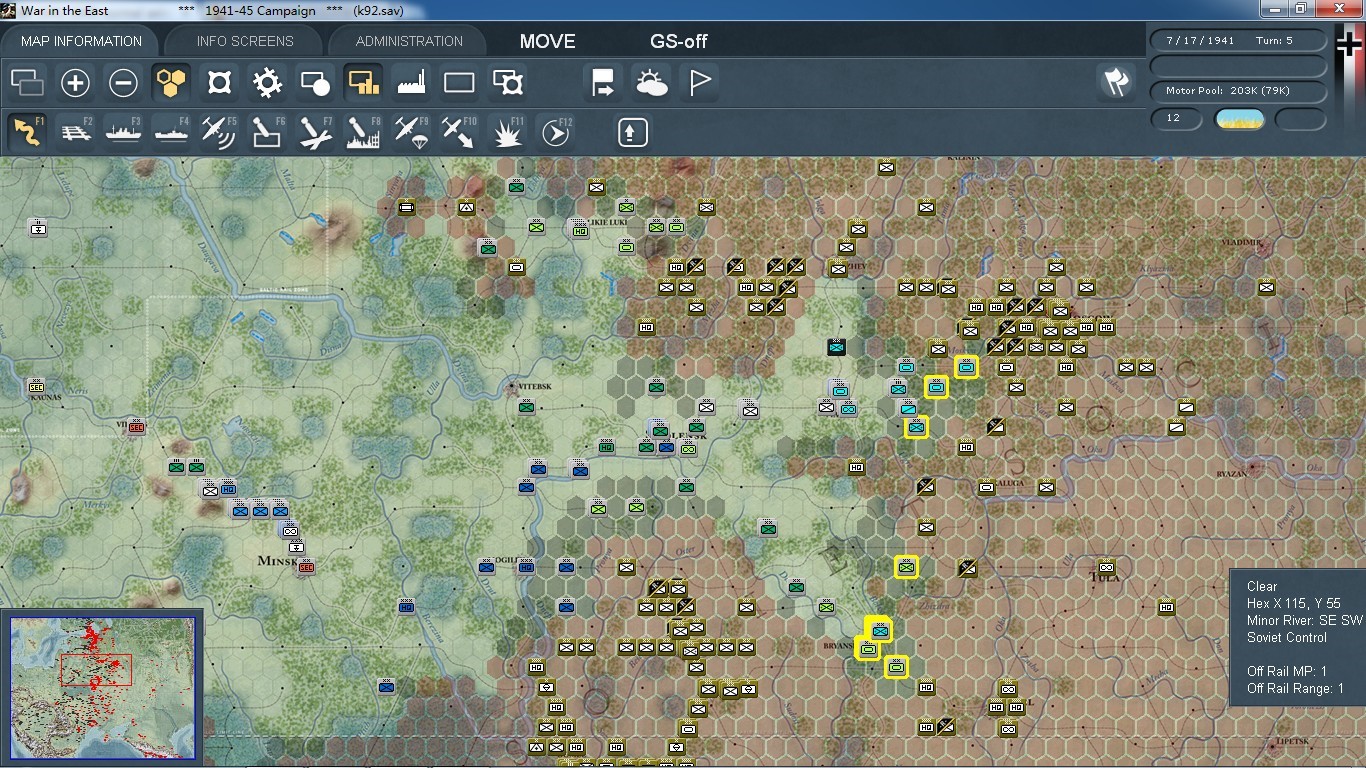
Task: Click the Ryazan city label on map
Action: 1233,473
